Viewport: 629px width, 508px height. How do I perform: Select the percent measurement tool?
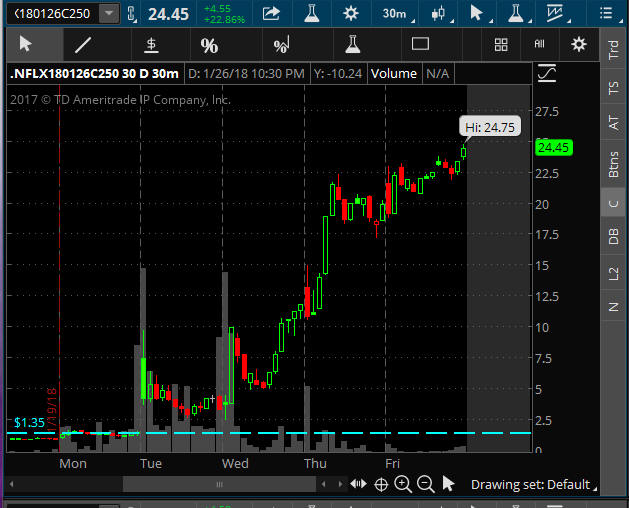[x=209, y=45]
